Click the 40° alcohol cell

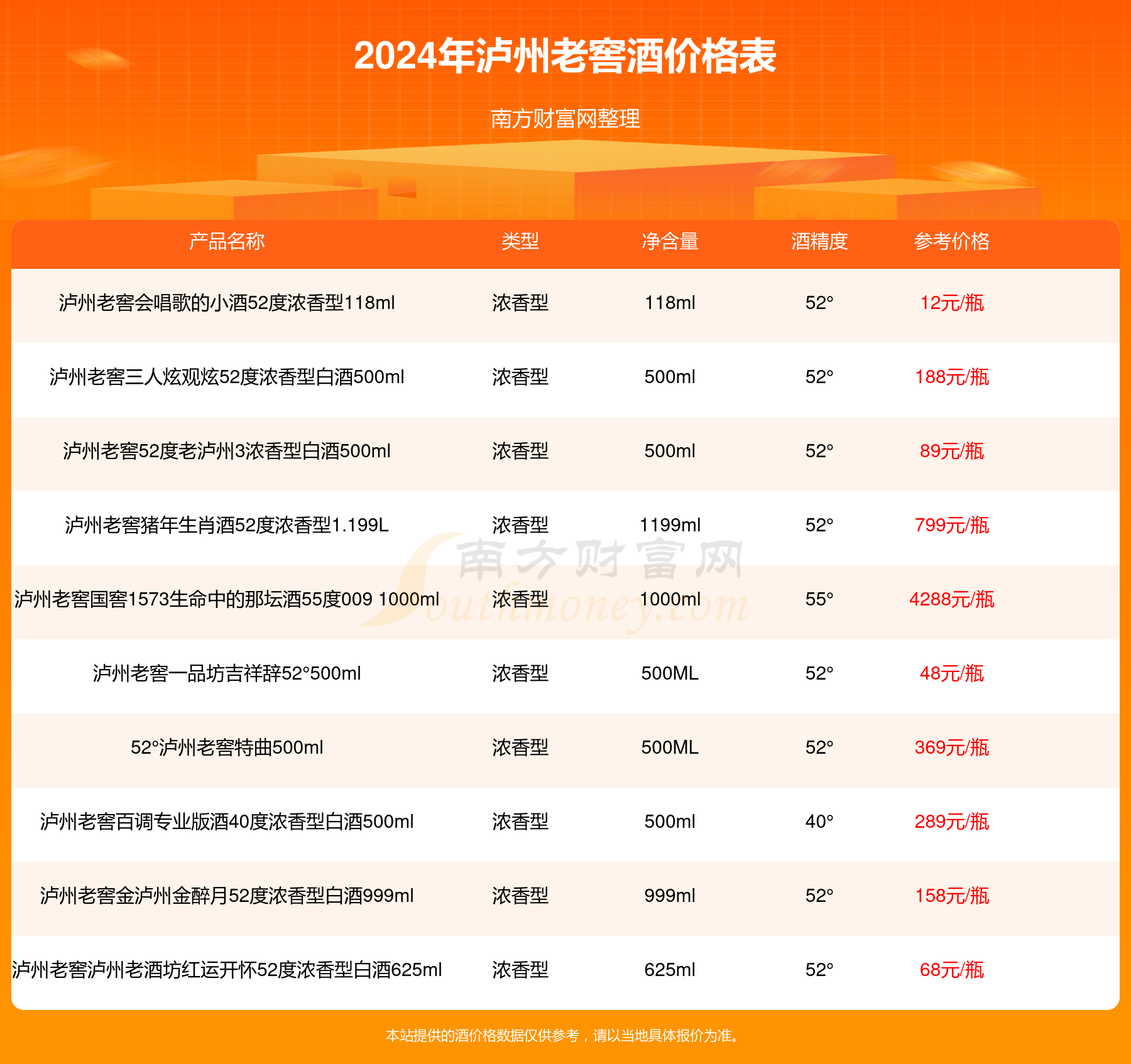point(819,822)
